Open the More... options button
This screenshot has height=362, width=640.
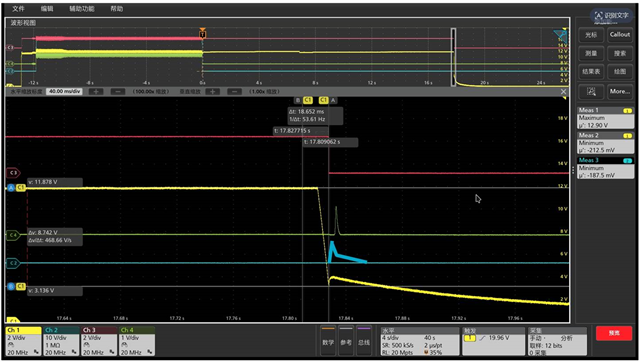620,91
